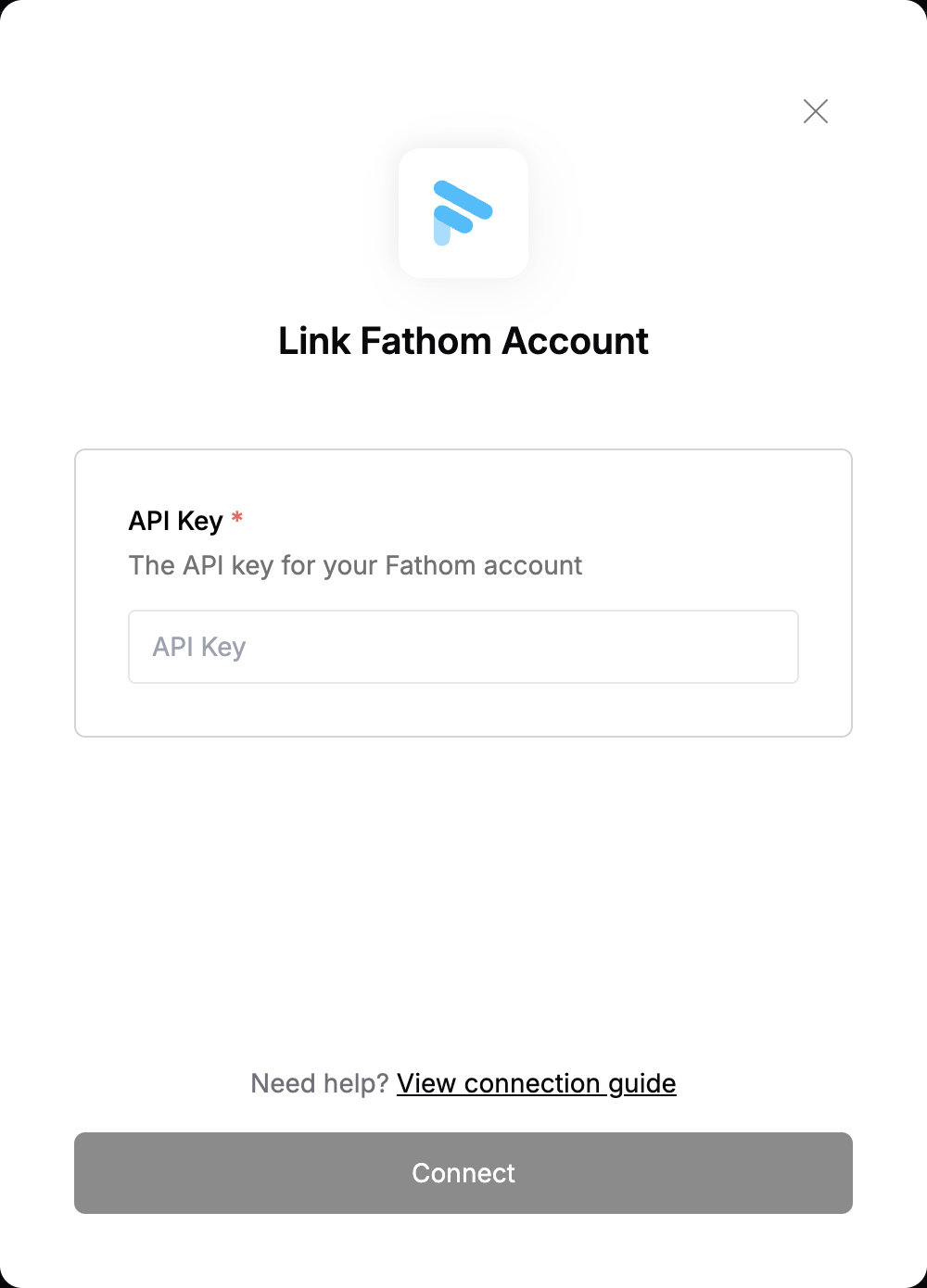Open the View connection guide link
This screenshot has width=927, height=1288.
click(537, 1083)
